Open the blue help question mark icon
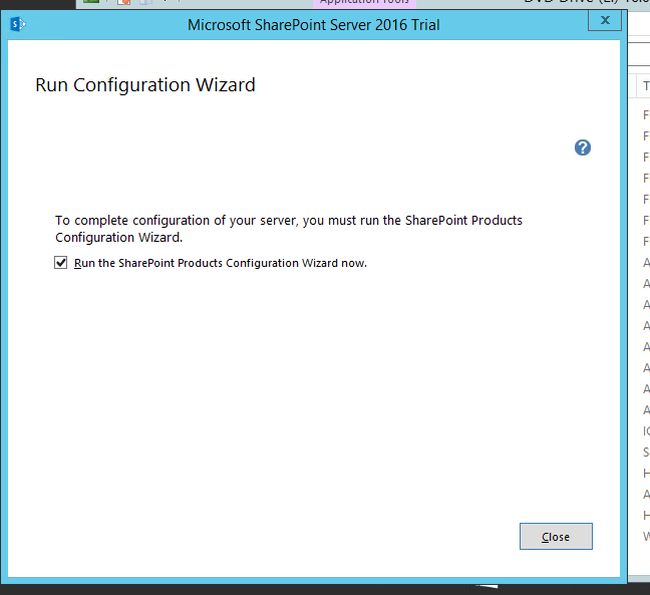 point(582,148)
